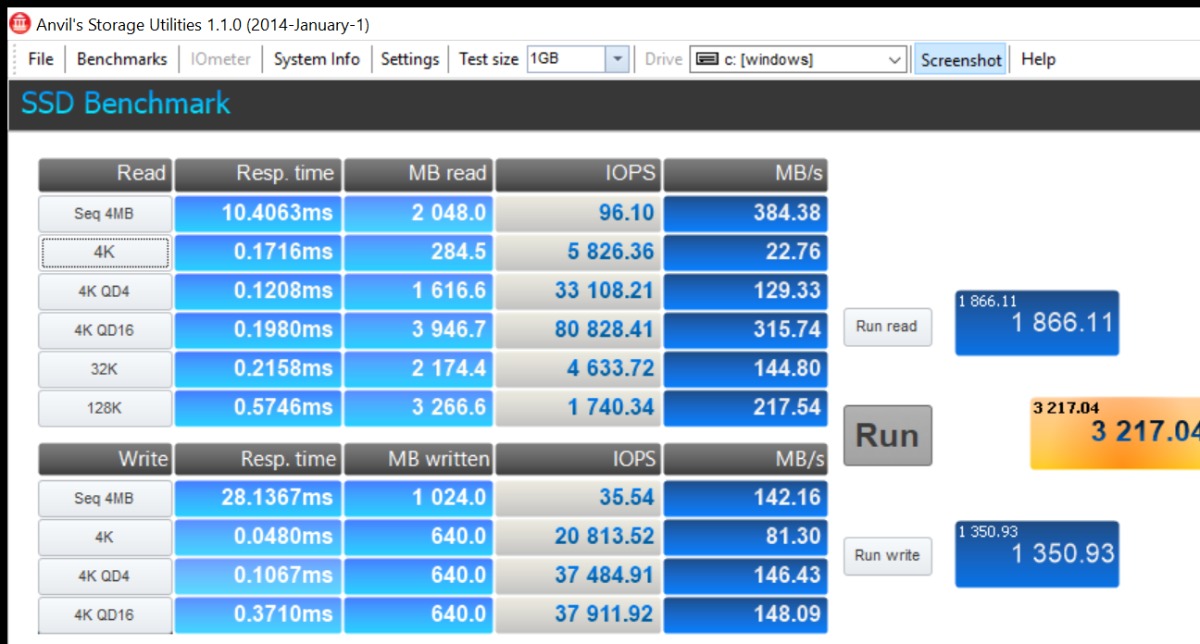
Task: Click inside the Test size 1GB field
Action: pos(565,59)
